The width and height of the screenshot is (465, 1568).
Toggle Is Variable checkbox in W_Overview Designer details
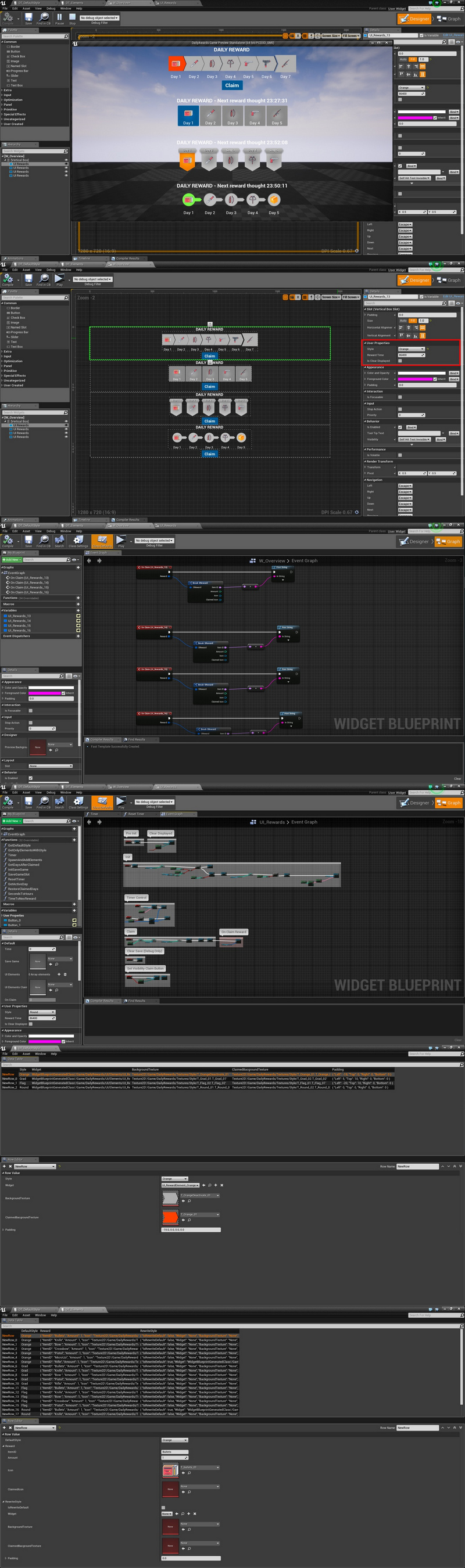(x=422, y=297)
